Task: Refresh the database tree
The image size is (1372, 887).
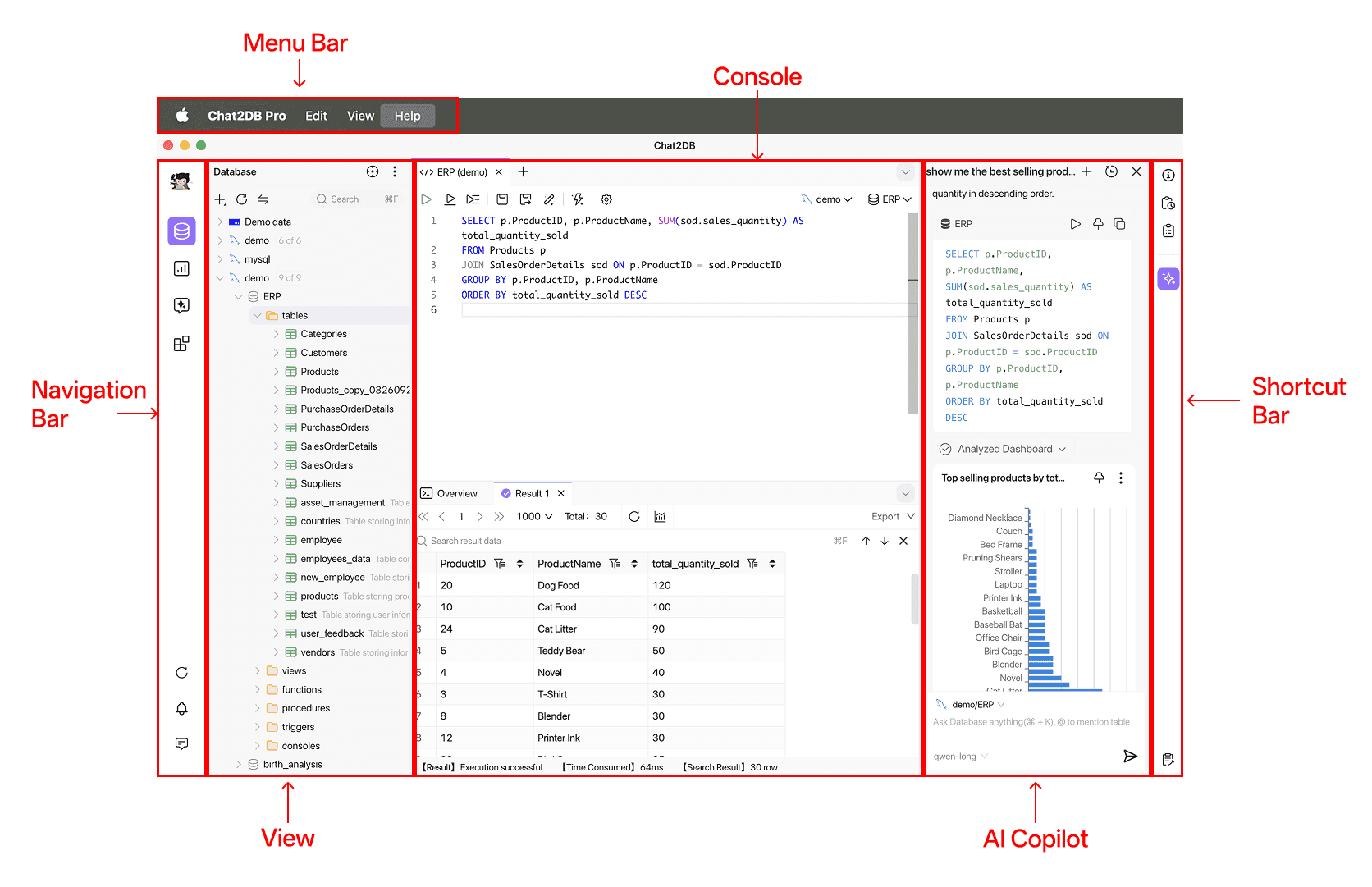Action: click(241, 199)
